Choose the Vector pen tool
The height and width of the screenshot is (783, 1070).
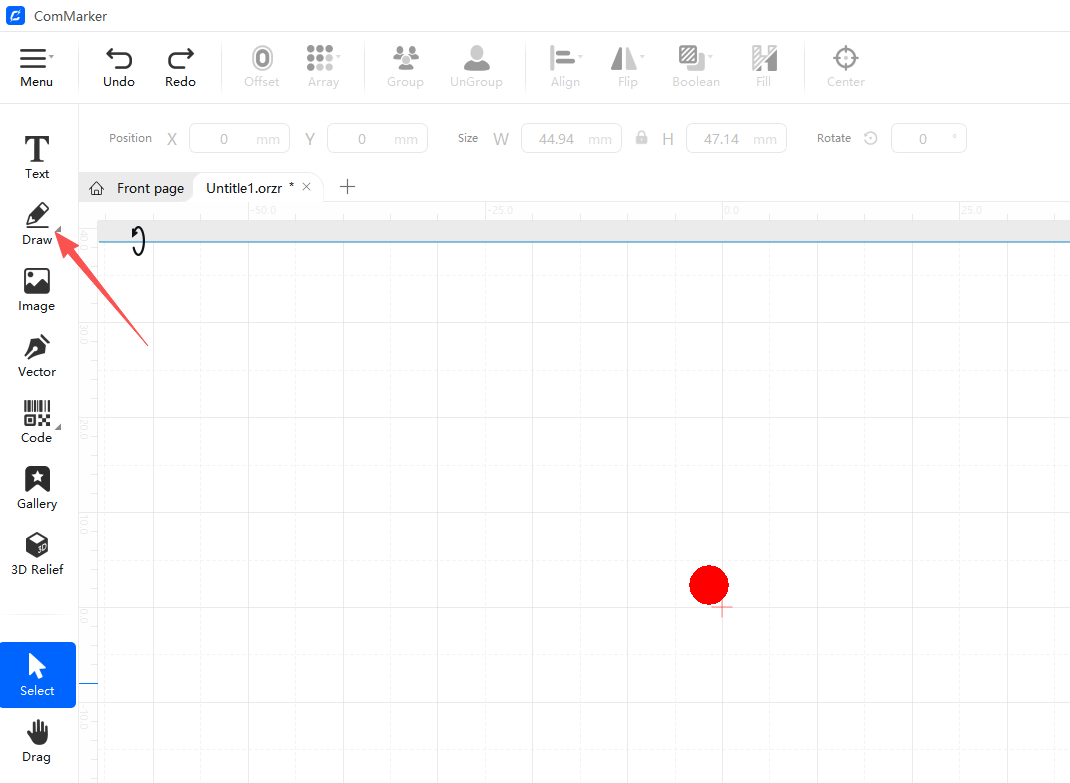[37, 356]
